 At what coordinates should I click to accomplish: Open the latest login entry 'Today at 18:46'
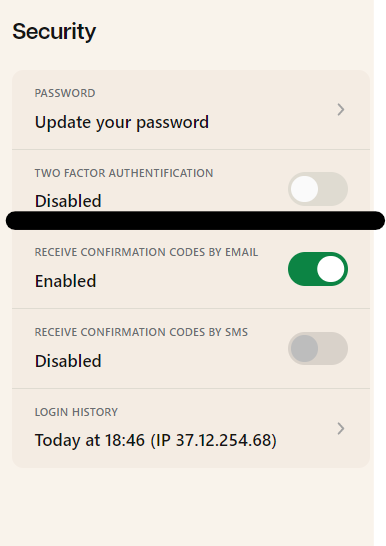[x=89, y=440]
